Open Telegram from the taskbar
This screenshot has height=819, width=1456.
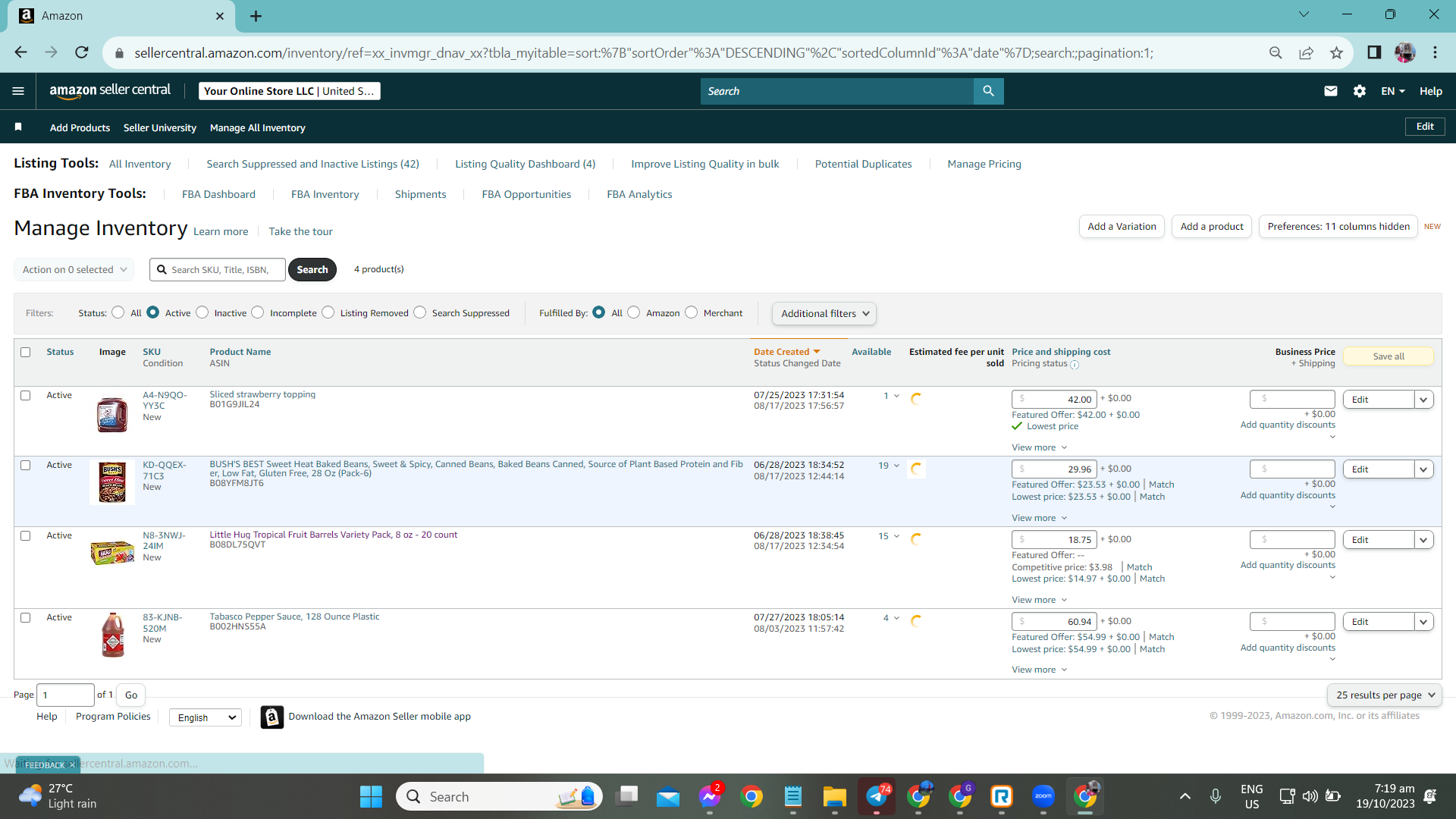(877, 796)
